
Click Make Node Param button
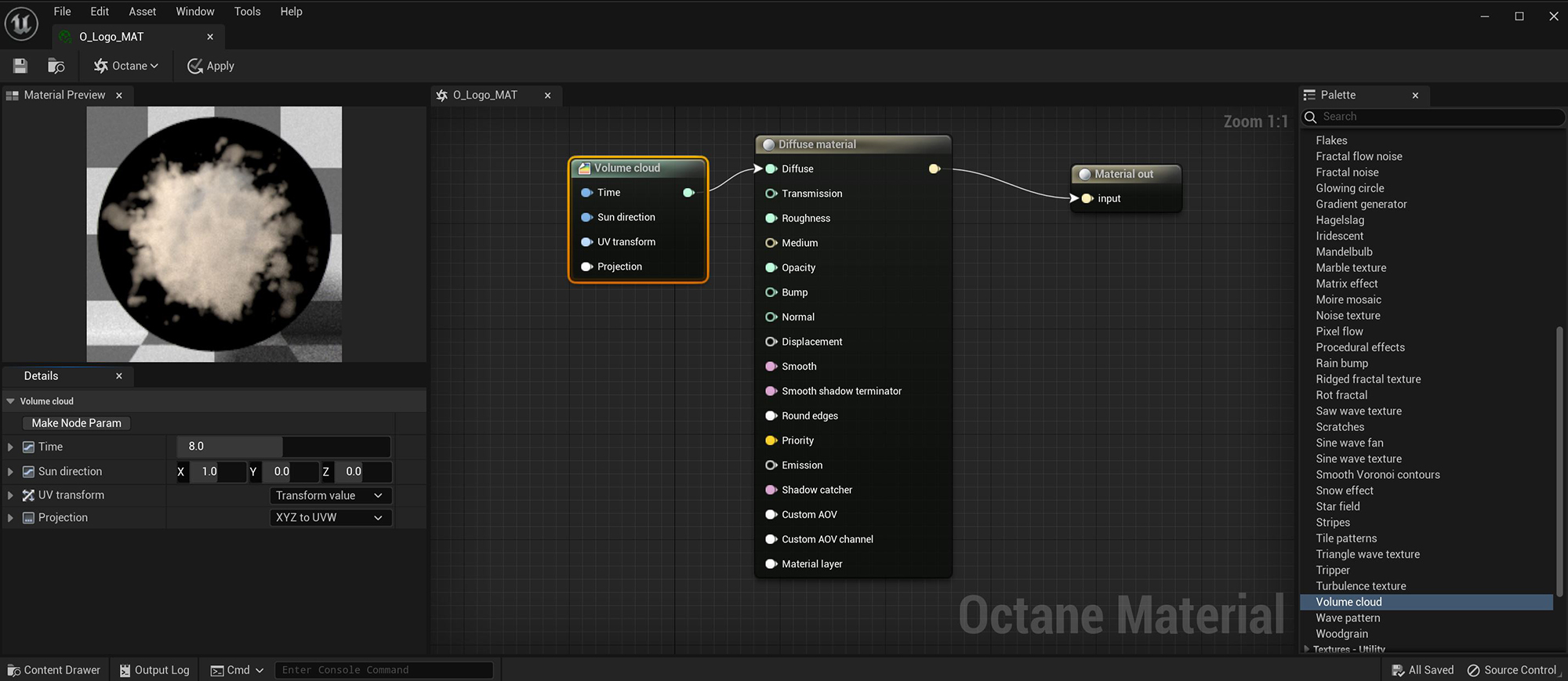tap(76, 423)
